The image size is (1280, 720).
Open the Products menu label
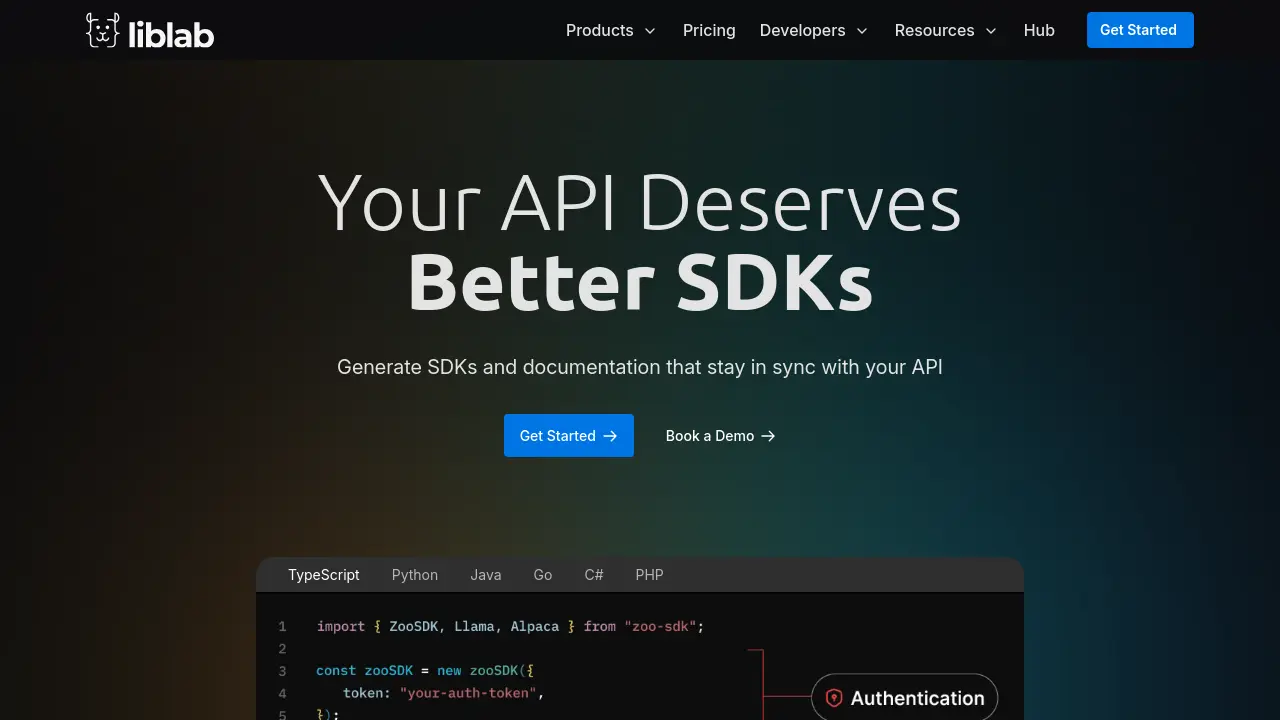[599, 30]
